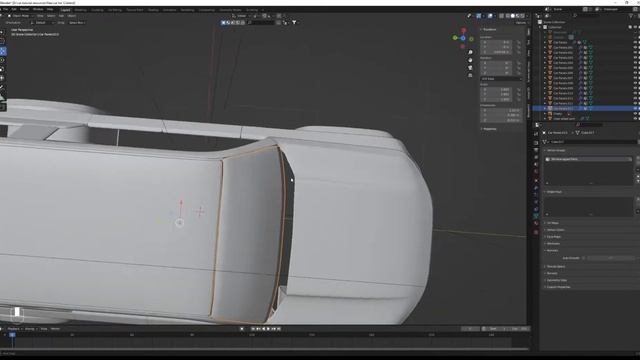Open Drag Select Box option

click(77, 23)
